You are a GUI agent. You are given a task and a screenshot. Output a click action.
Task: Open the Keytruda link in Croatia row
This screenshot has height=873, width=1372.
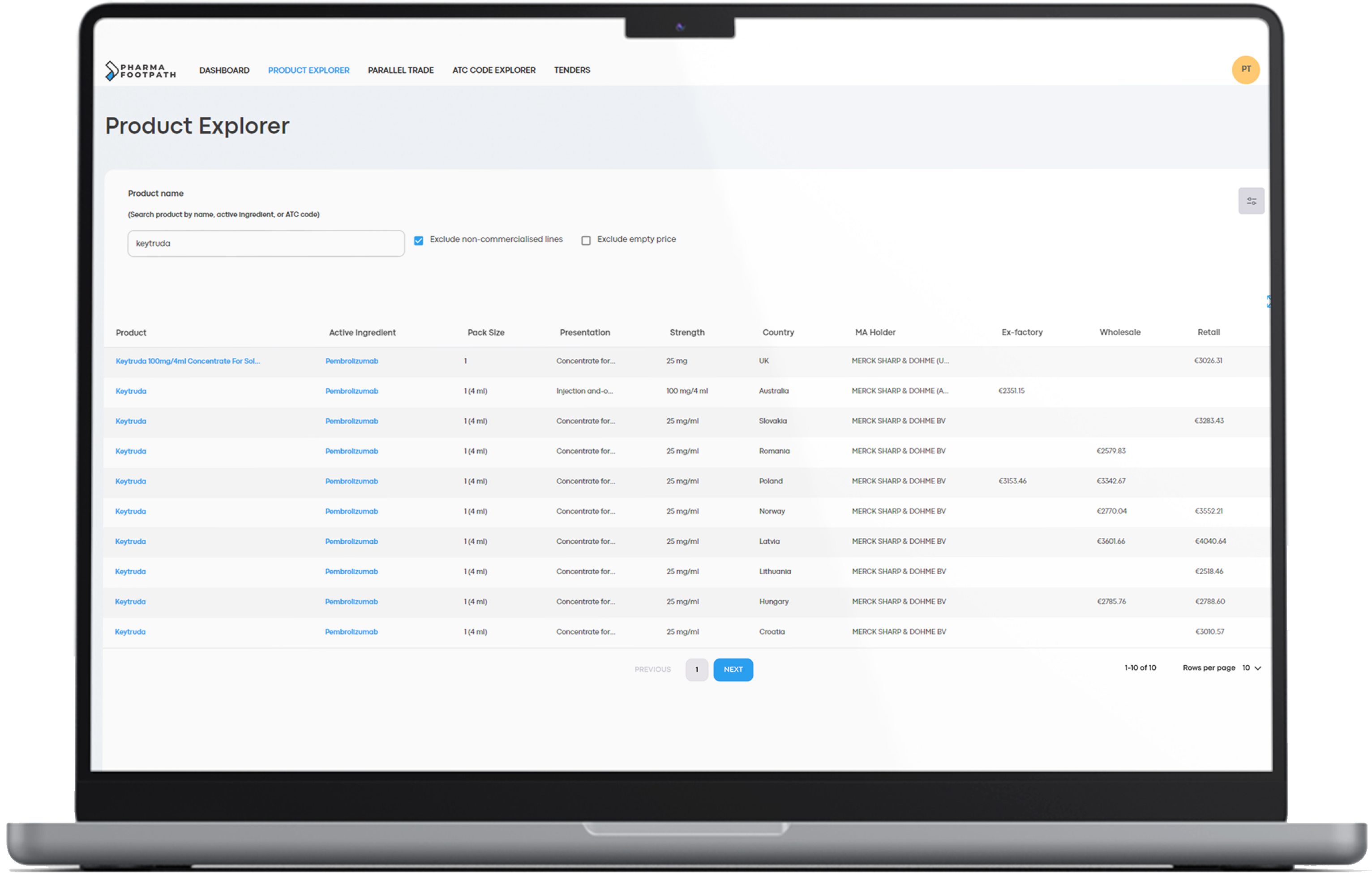pyautogui.click(x=130, y=632)
